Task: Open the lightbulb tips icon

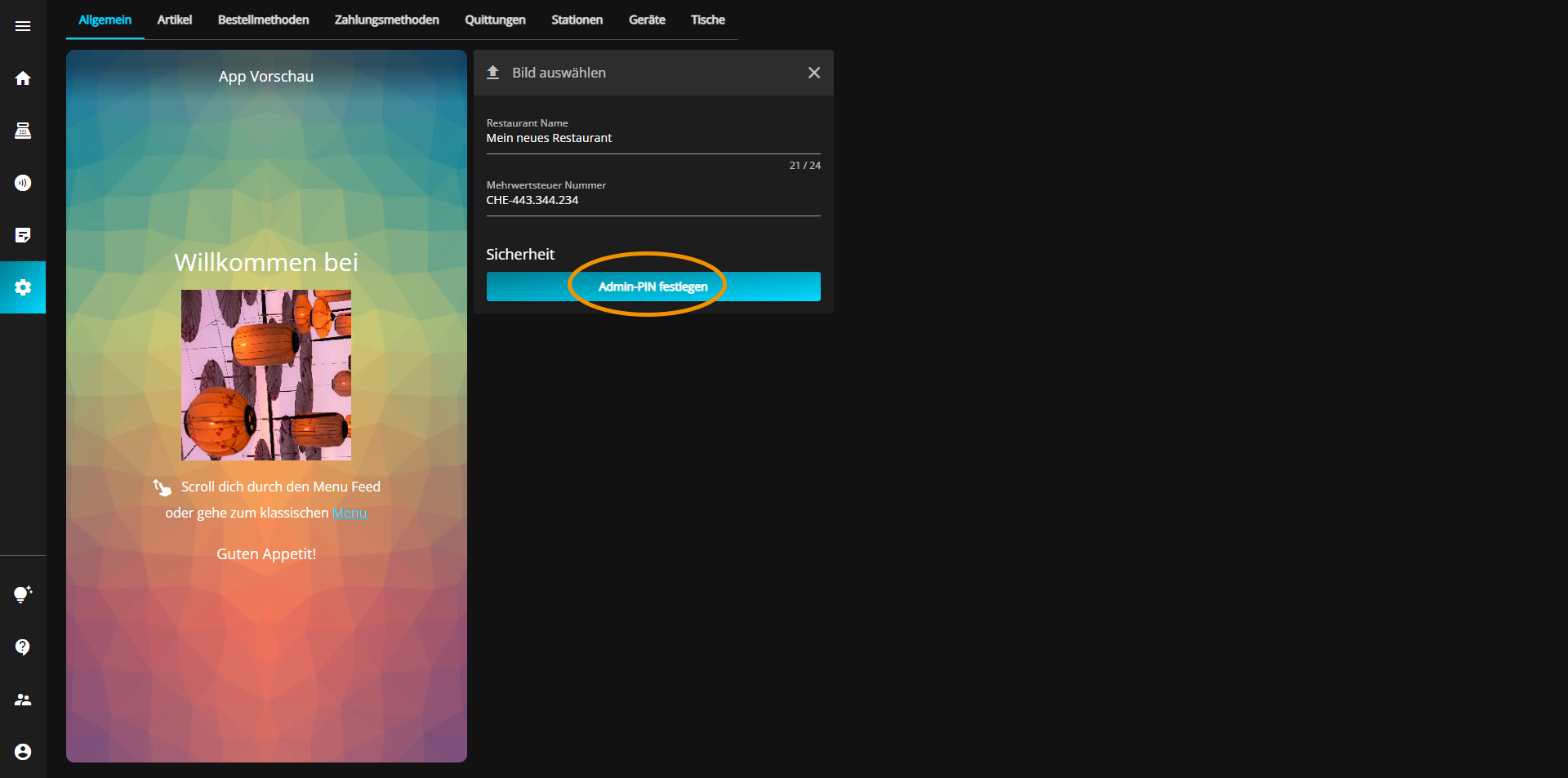Action: point(23,594)
